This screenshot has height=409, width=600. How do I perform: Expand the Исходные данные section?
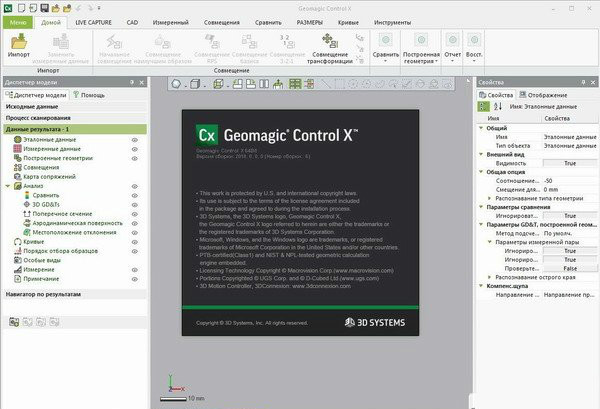75,107
